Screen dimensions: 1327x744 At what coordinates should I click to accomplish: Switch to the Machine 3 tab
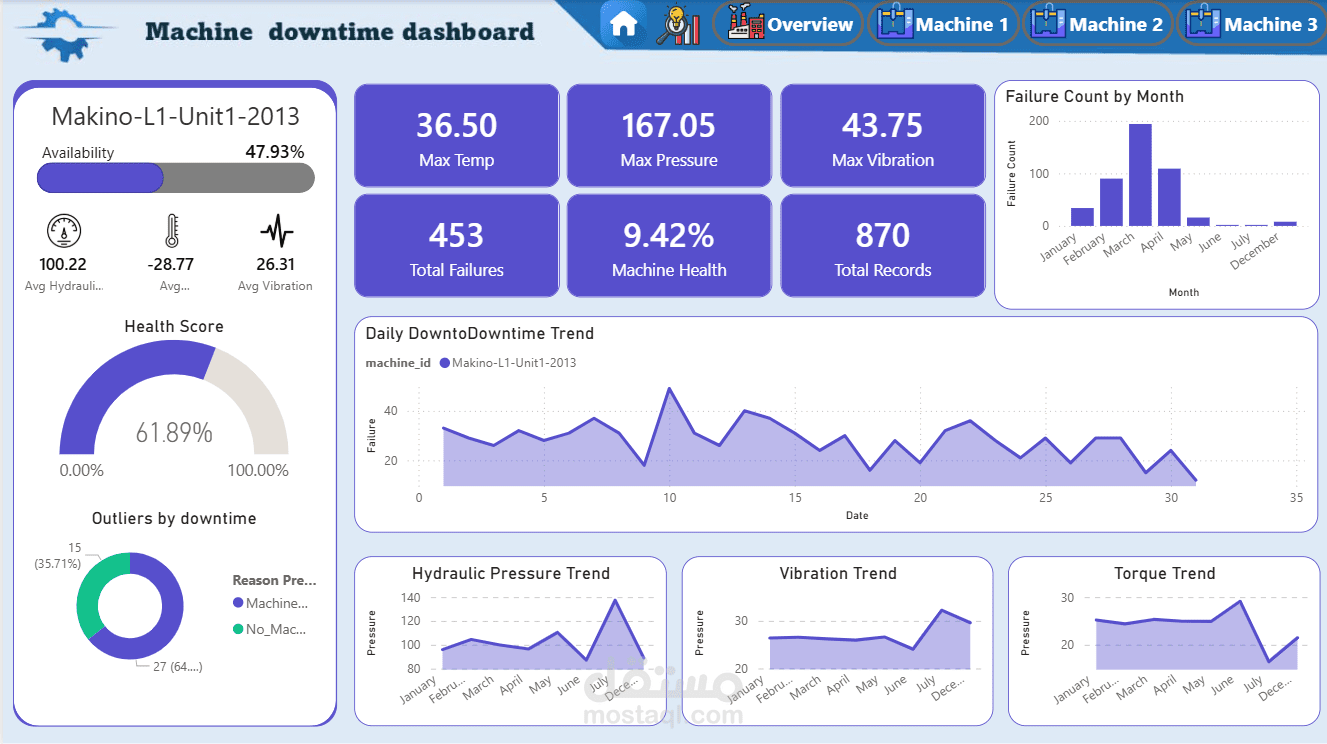click(x=1254, y=24)
